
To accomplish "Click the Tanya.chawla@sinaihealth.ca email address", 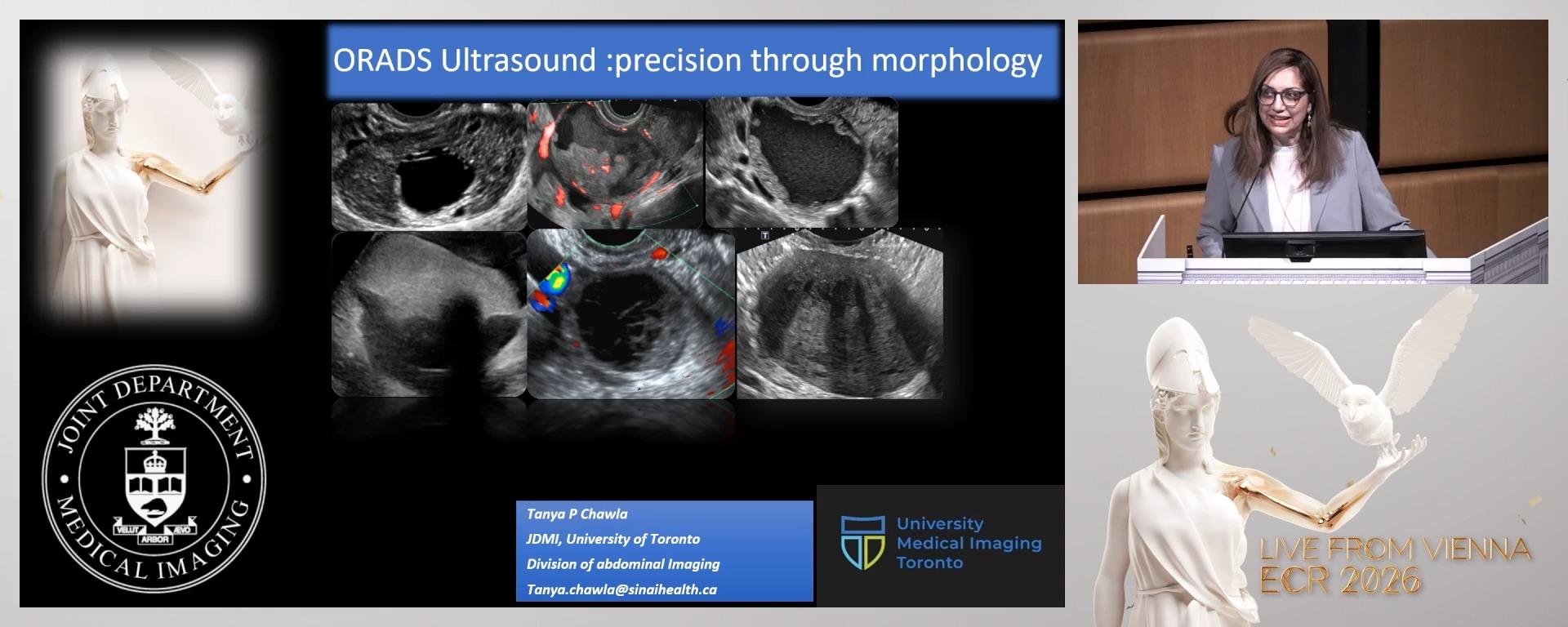I will pos(621,589).
